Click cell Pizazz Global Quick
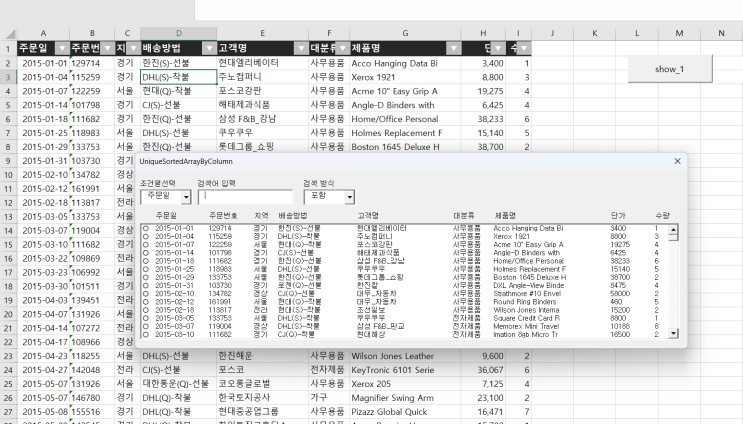The height and width of the screenshot is (424, 743). (405, 412)
